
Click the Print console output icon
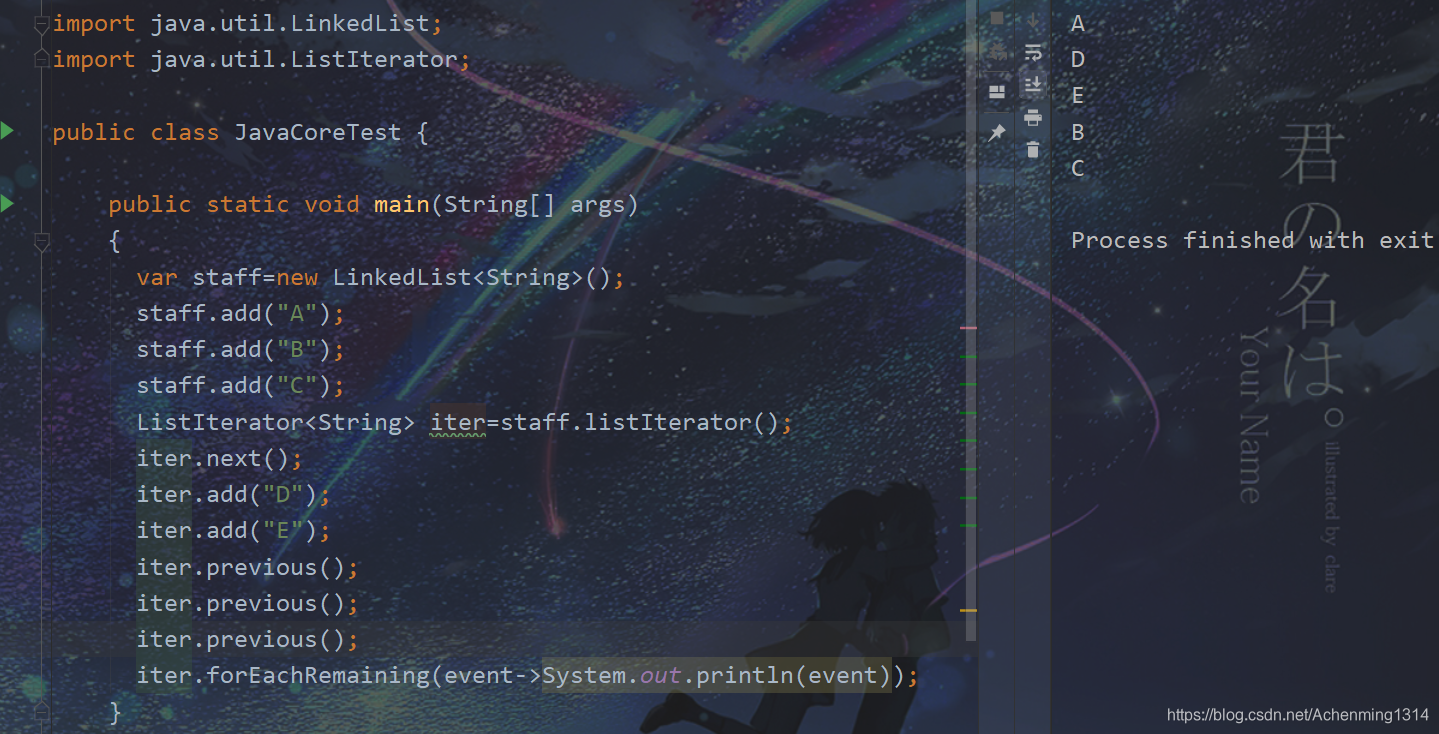(1033, 118)
